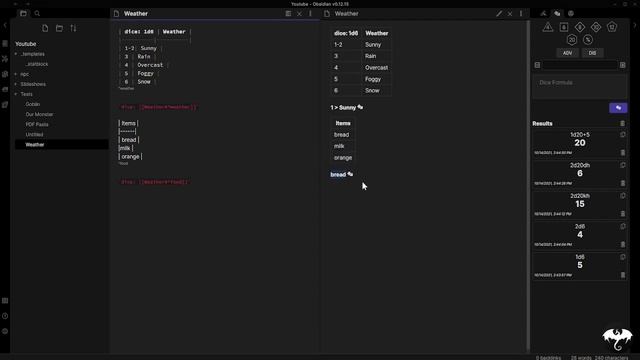Open the Dice Roller tab in right sidebar
640x360 pixels.
pos(557,13)
